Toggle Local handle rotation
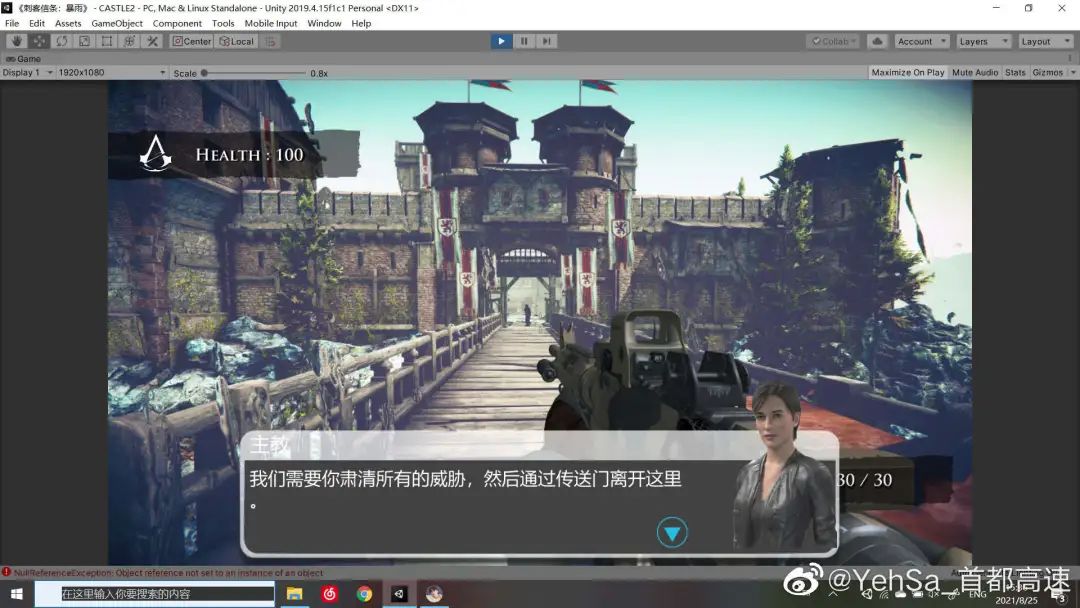 [x=237, y=41]
